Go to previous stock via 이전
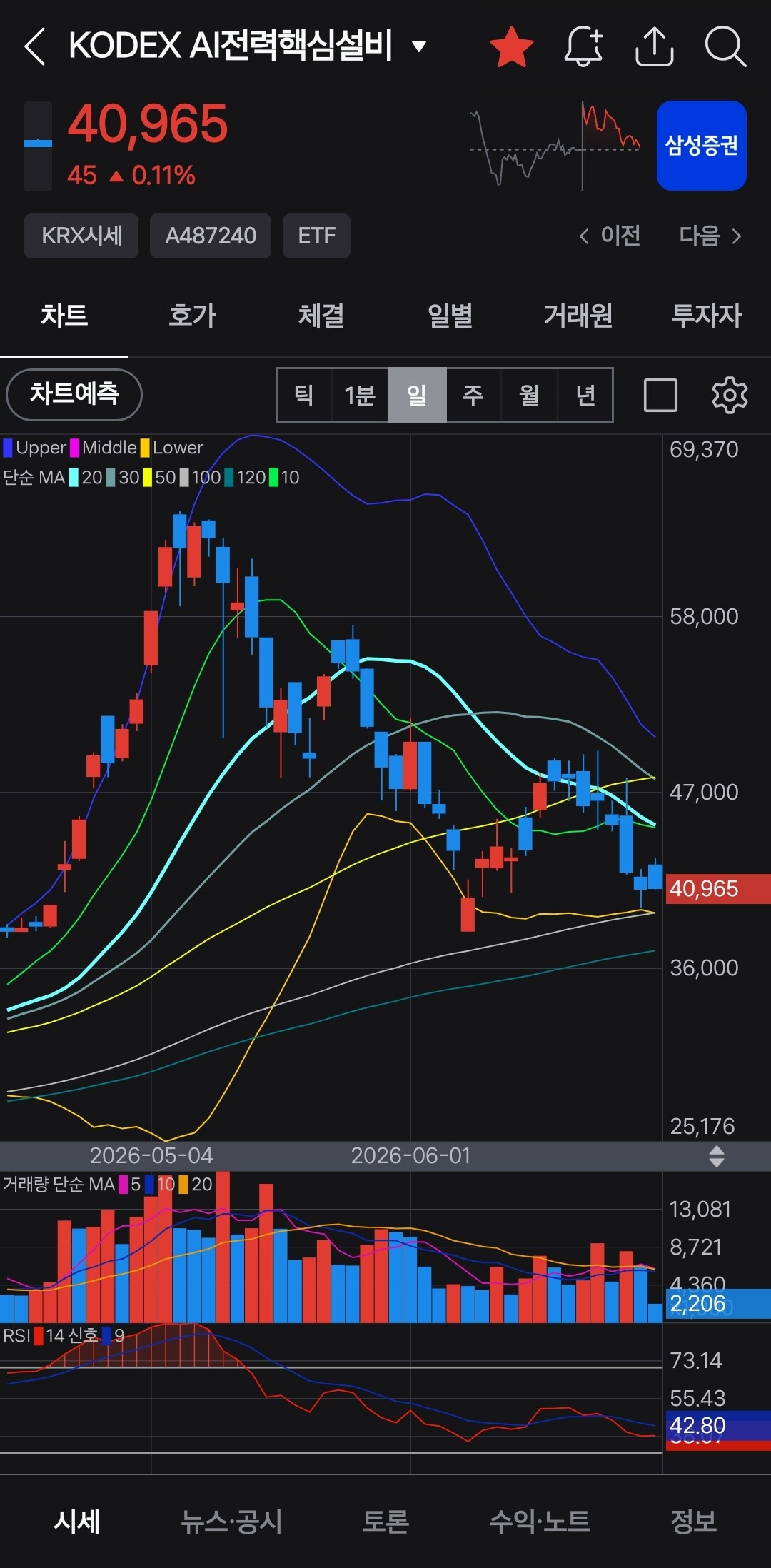 (610, 236)
